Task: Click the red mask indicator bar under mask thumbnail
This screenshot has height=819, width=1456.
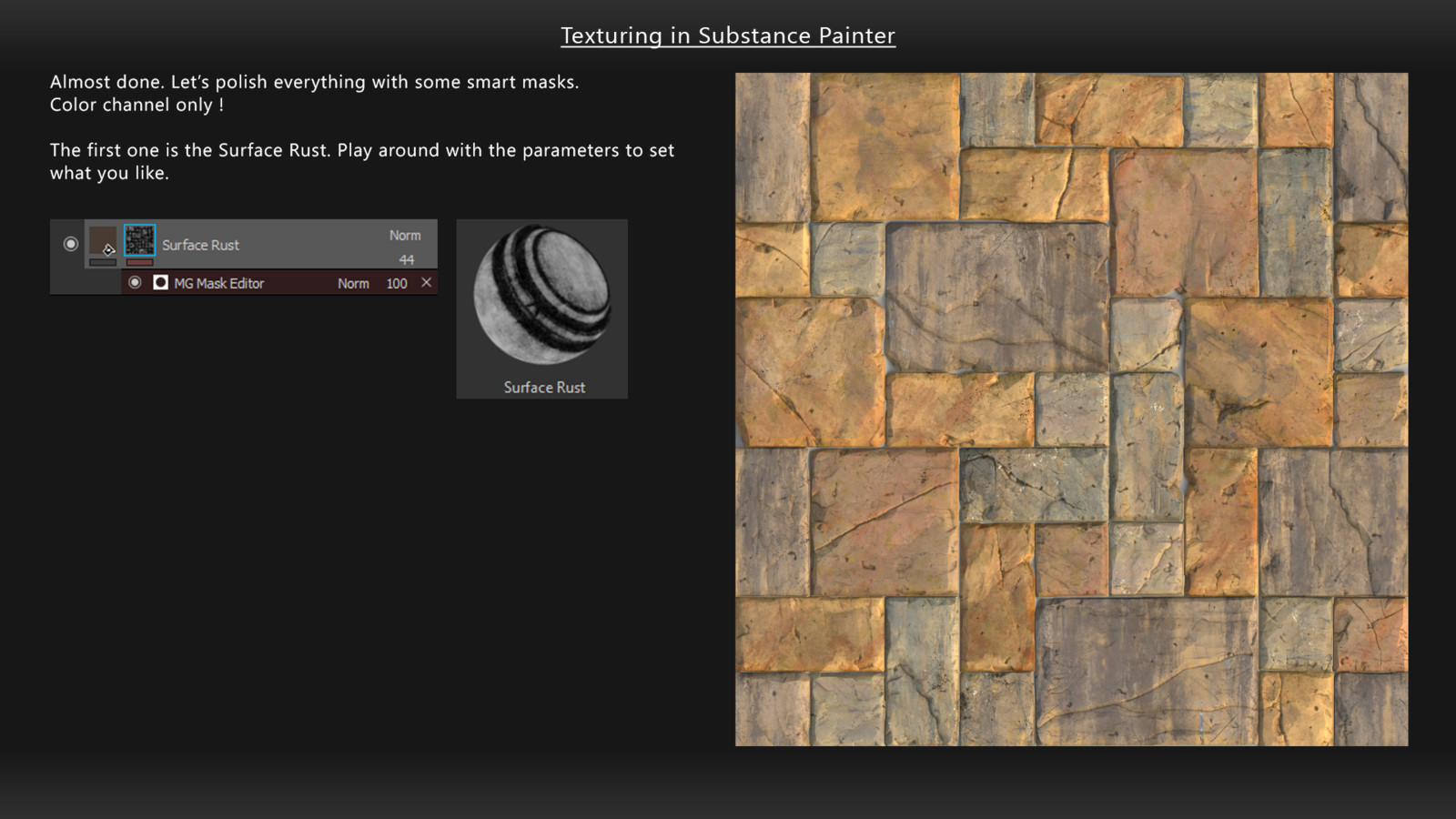Action: (139, 263)
